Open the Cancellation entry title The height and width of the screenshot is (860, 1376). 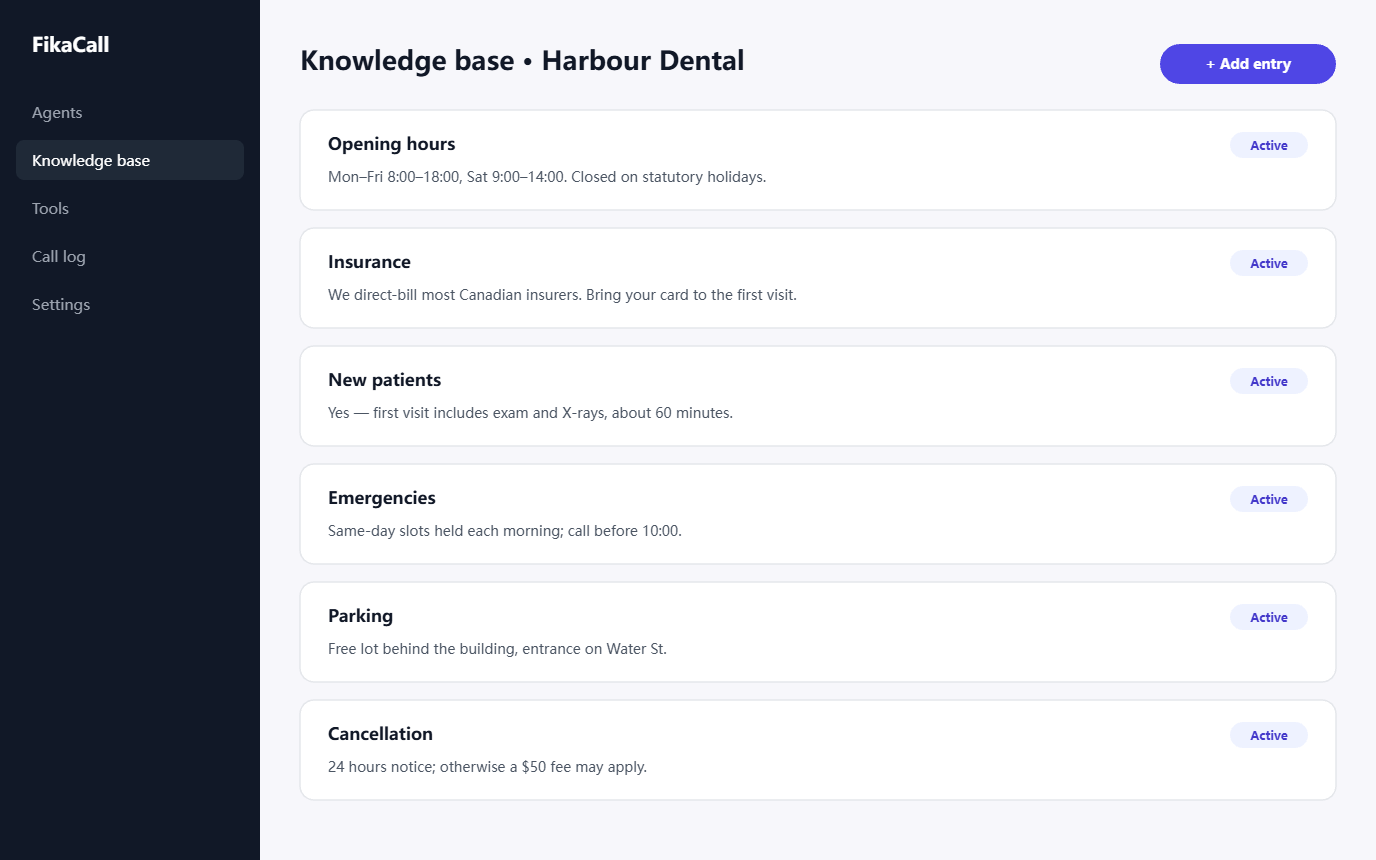pyautogui.click(x=380, y=734)
